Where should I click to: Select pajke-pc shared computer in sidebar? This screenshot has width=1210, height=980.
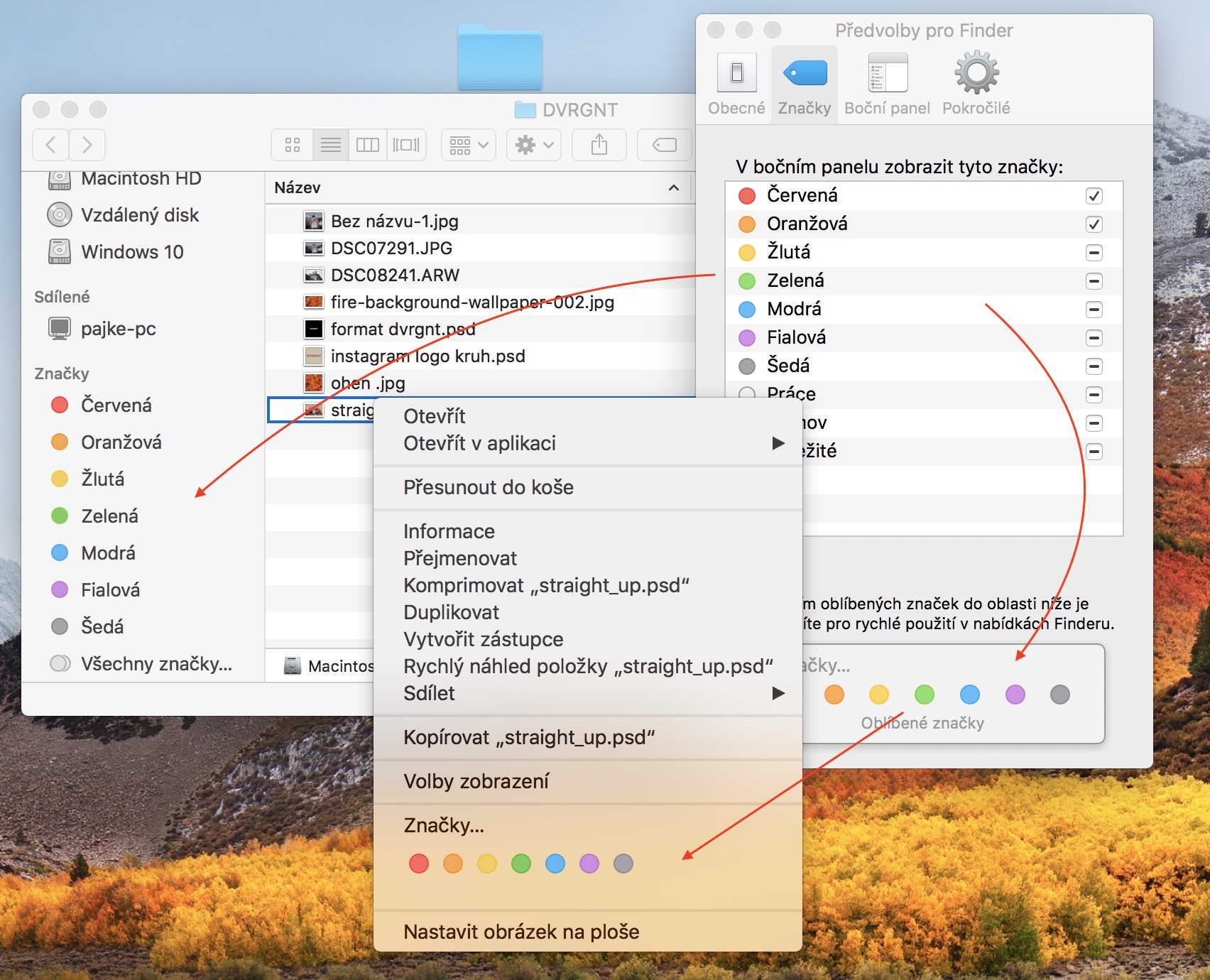coord(118,328)
